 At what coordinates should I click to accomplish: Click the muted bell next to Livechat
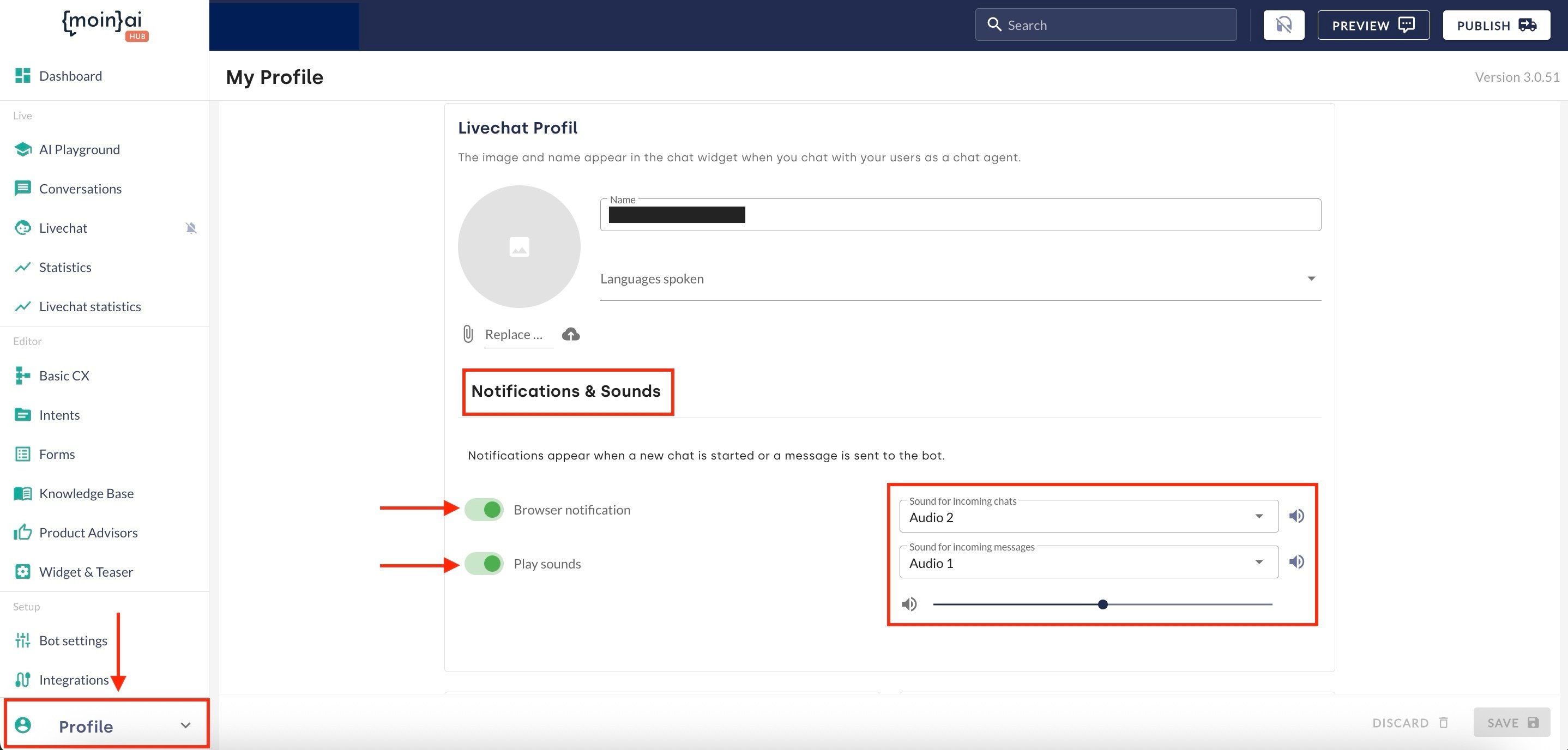tap(191, 228)
